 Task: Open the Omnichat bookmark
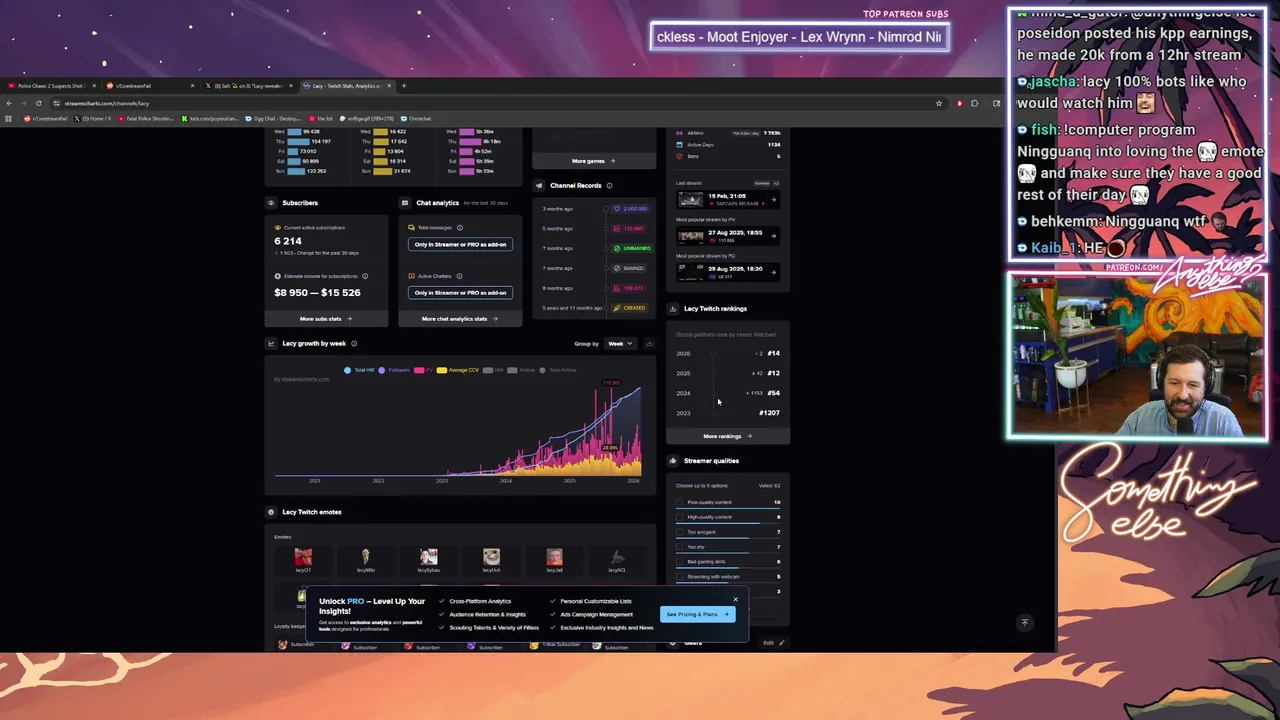[415, 118]
